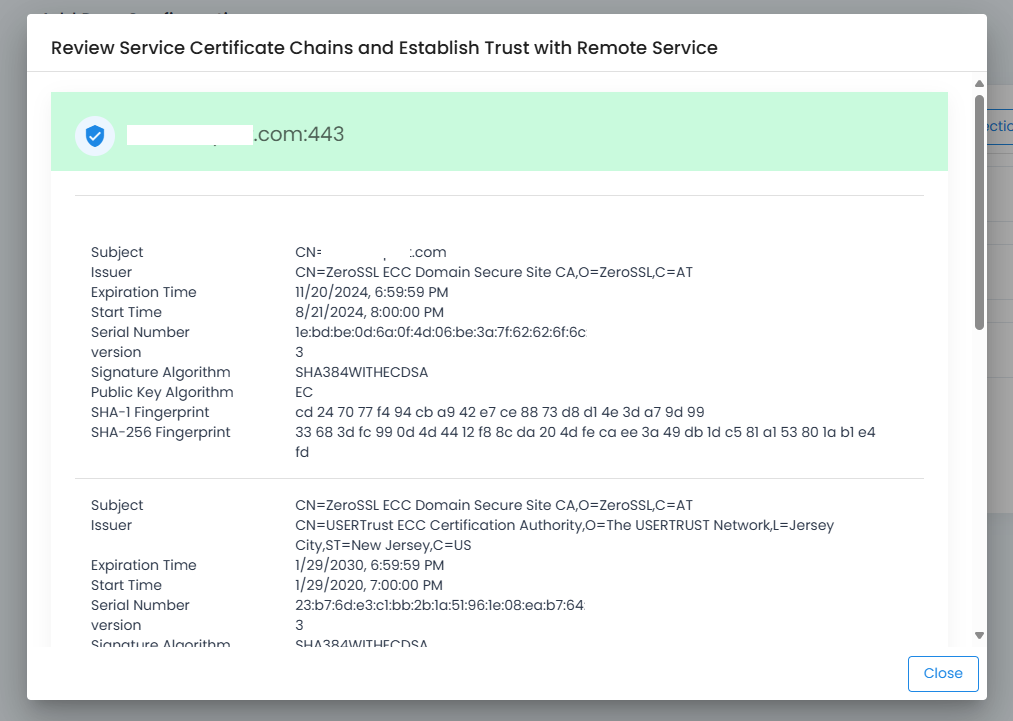This screenshot has width=1013, height=721.
Task: Click the SHA-1 fingerprint value
Action: point(499,412)
